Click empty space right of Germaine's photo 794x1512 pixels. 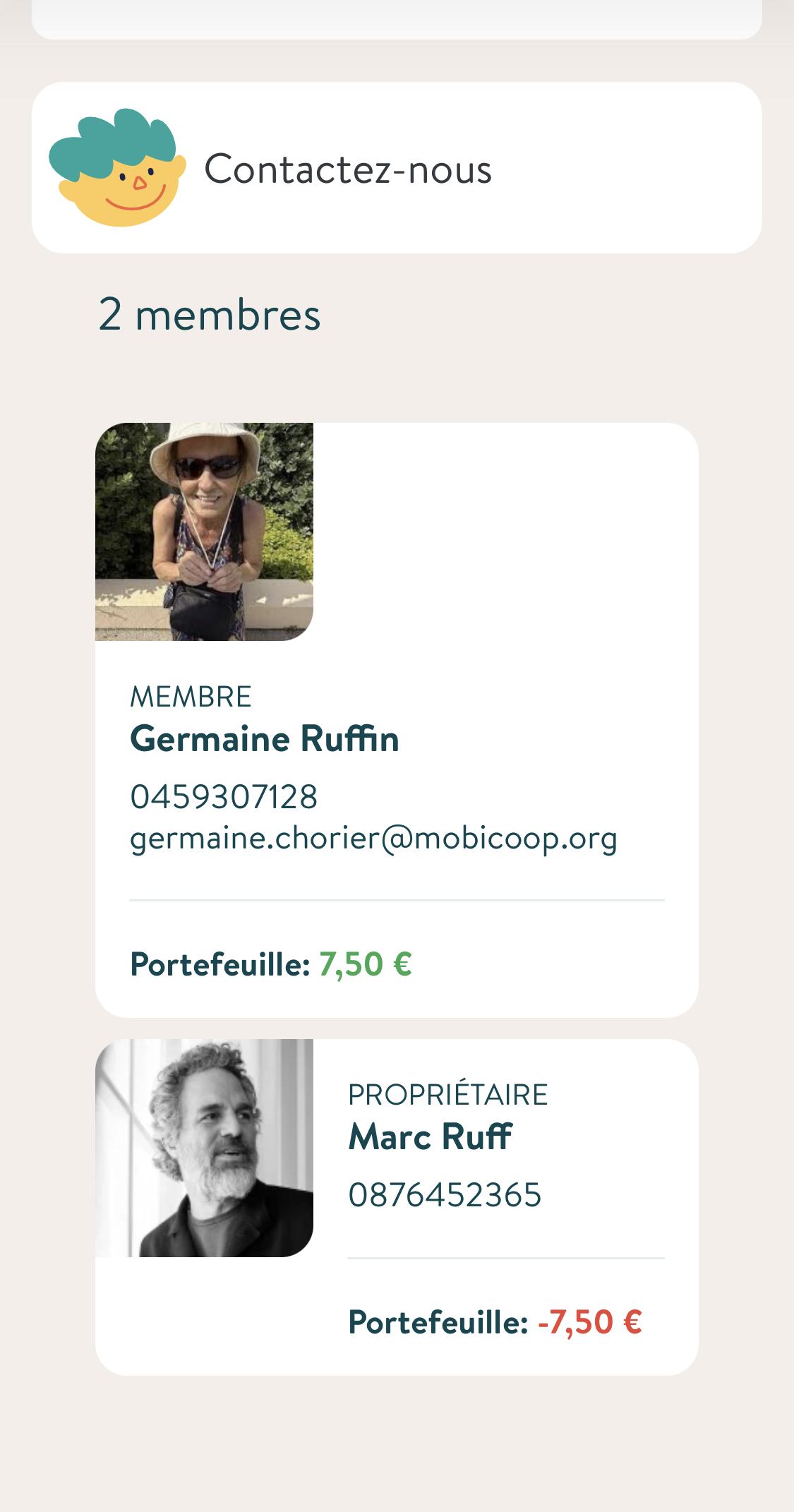click(x=505, y=532)
